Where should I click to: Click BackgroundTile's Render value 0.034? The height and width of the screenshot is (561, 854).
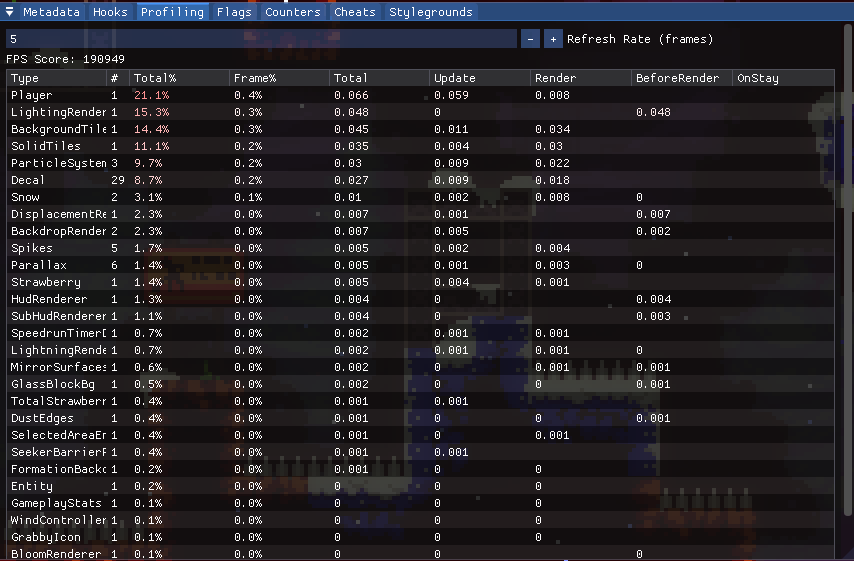pyautogui.click(x=552, y=129)
